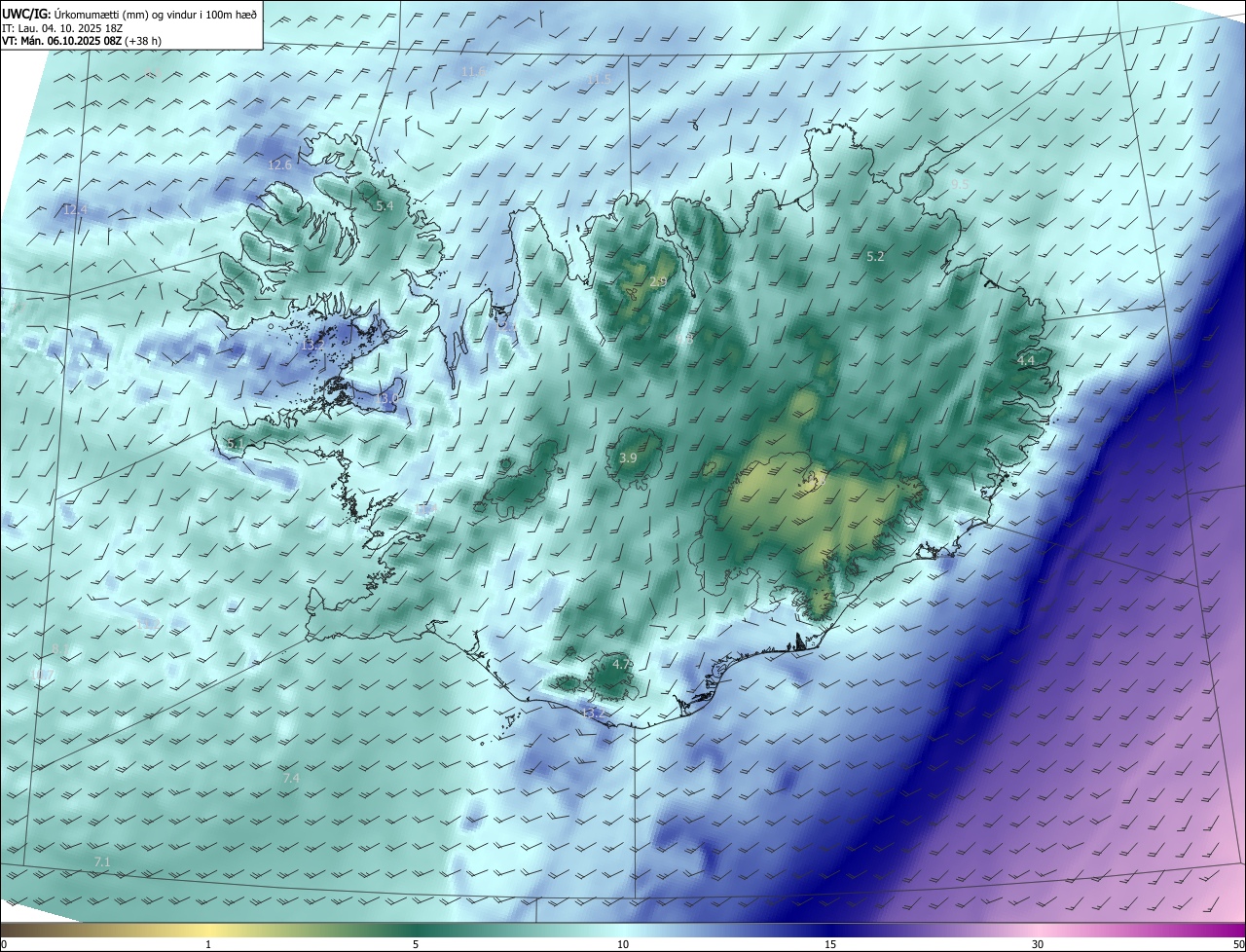Image resolution: width=1246 pixels, height=952 pixels.
Task: Click the 50 tick on the color scale
Action: coord(1238,944)
